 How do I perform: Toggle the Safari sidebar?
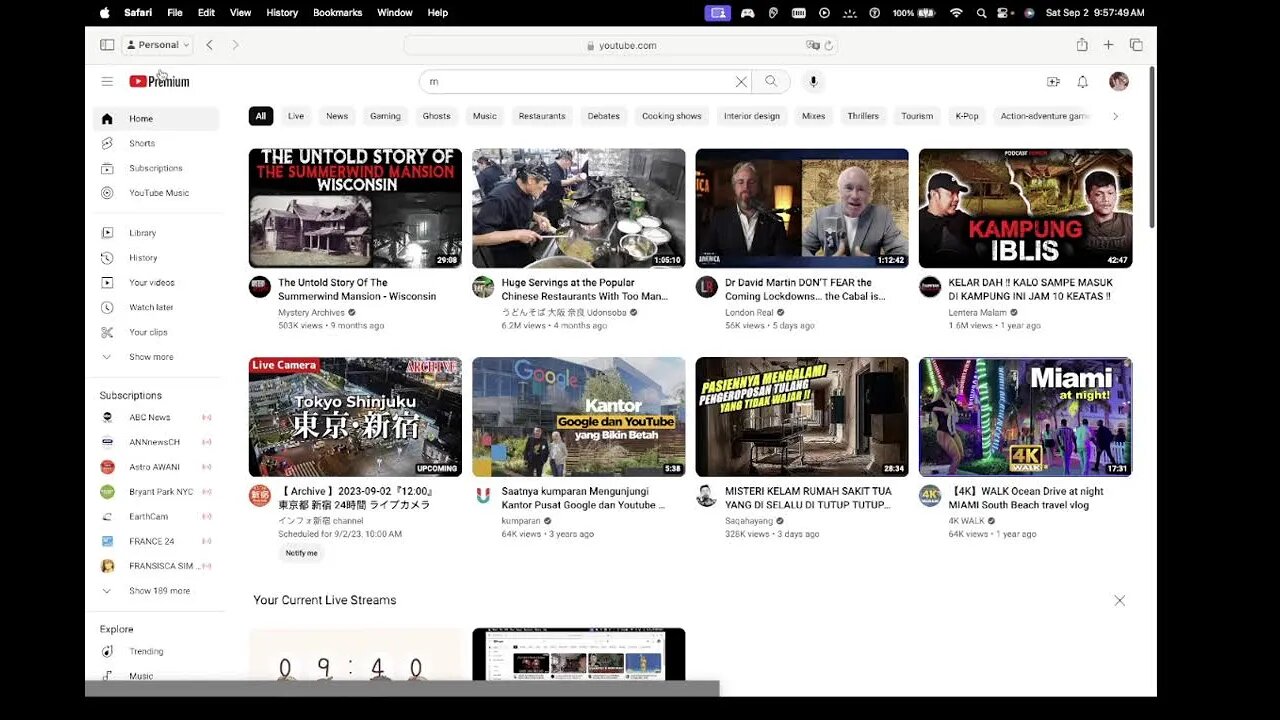tap(107, 45)
